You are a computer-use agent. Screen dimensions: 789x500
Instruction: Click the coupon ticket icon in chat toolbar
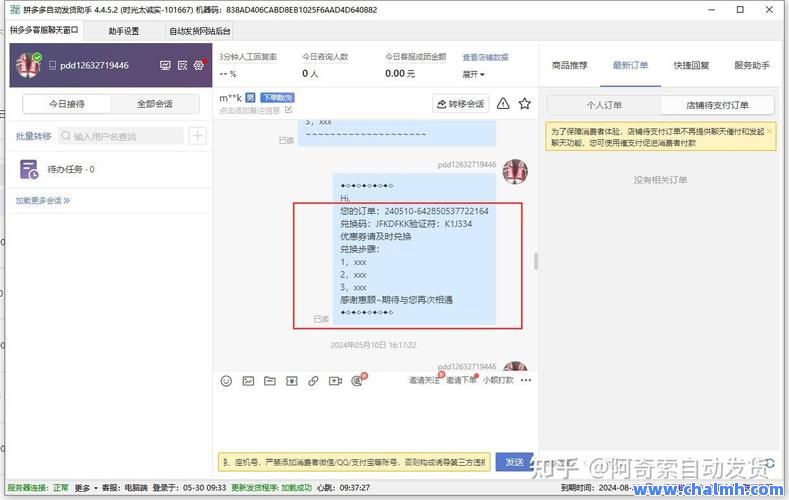292,381
